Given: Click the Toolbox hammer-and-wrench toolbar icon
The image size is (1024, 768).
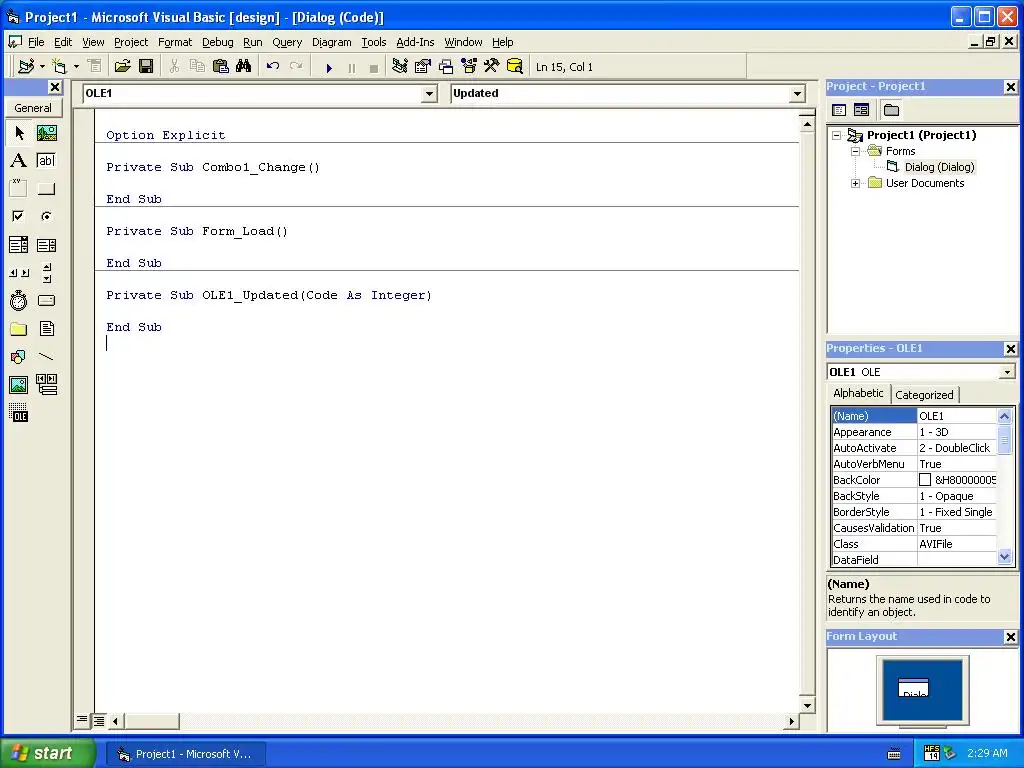Looking at the screenshot, I should [x=492, y=67].
